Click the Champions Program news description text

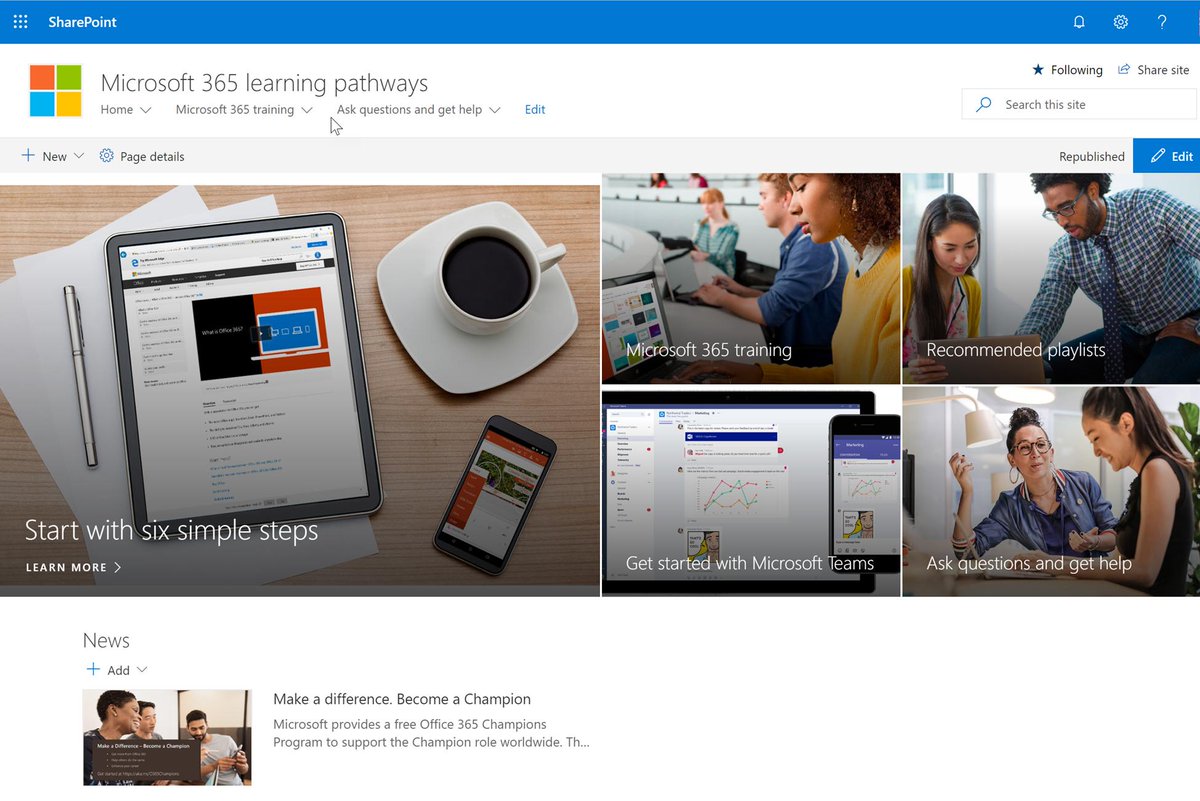[x=431, y=733]
